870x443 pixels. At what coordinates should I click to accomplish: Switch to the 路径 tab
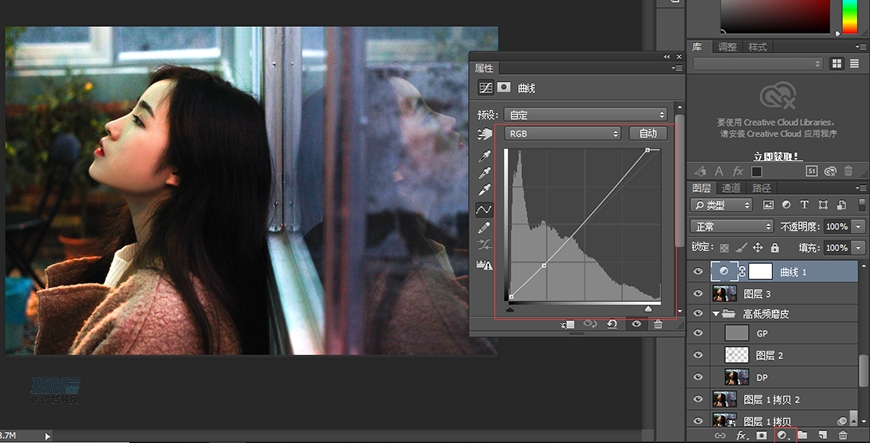[x=761, y=188]
